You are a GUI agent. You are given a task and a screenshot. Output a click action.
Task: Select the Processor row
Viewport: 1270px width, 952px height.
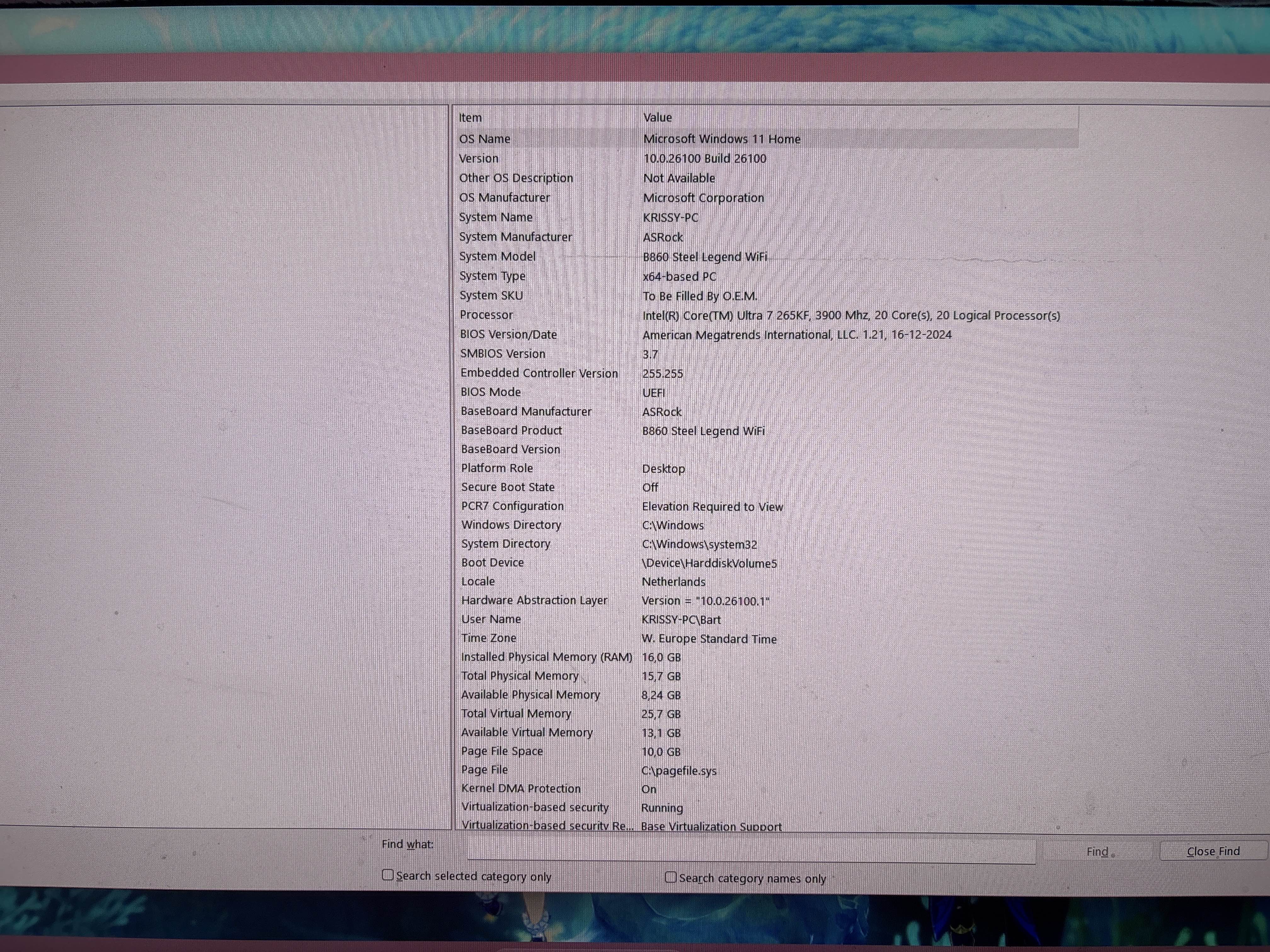click(486, 315)
